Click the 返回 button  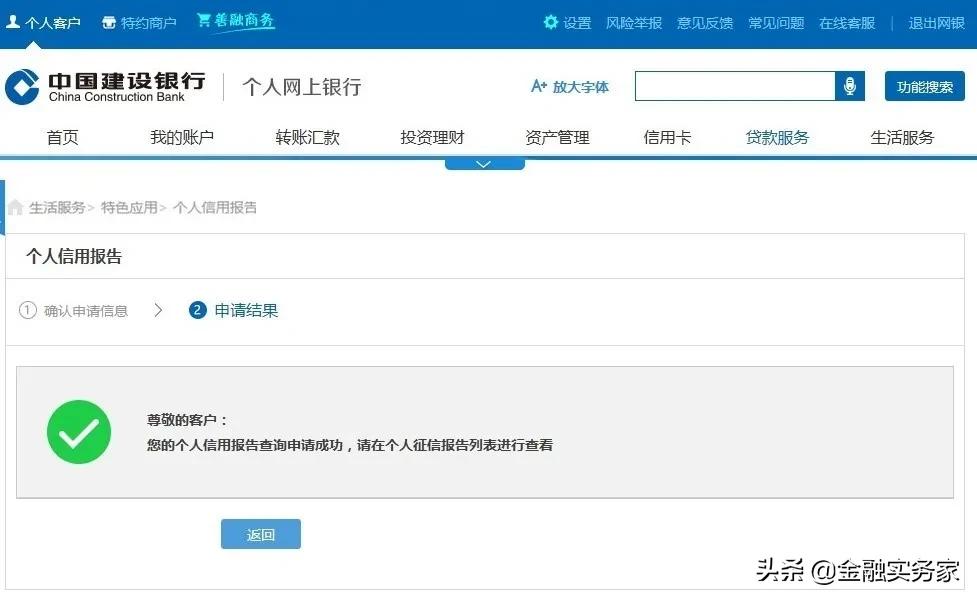(260, 534)
